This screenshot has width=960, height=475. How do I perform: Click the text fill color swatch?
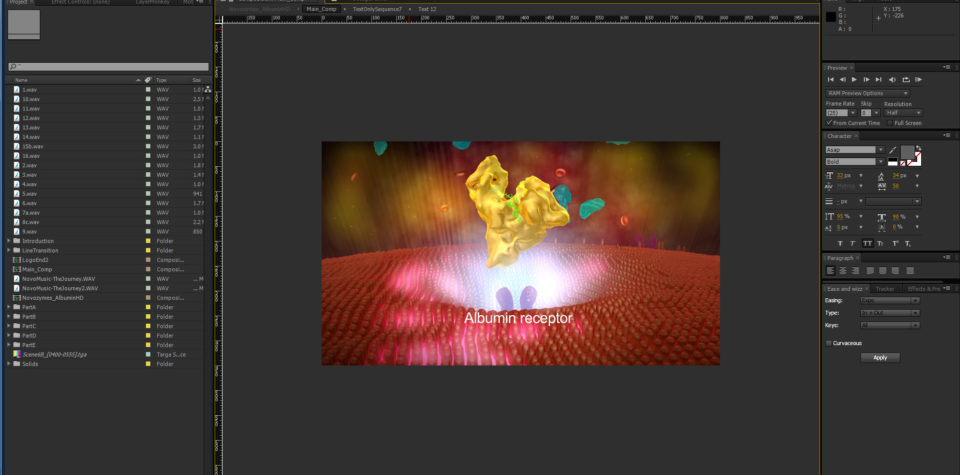pos(908,152)
